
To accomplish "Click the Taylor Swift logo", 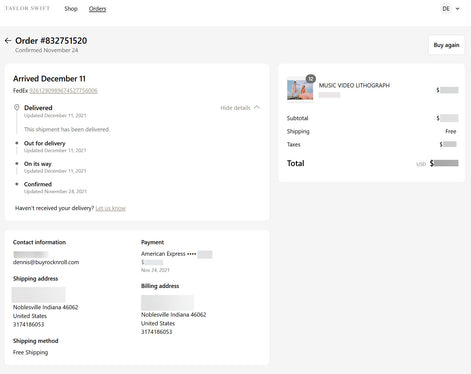I will click(27, 8).
